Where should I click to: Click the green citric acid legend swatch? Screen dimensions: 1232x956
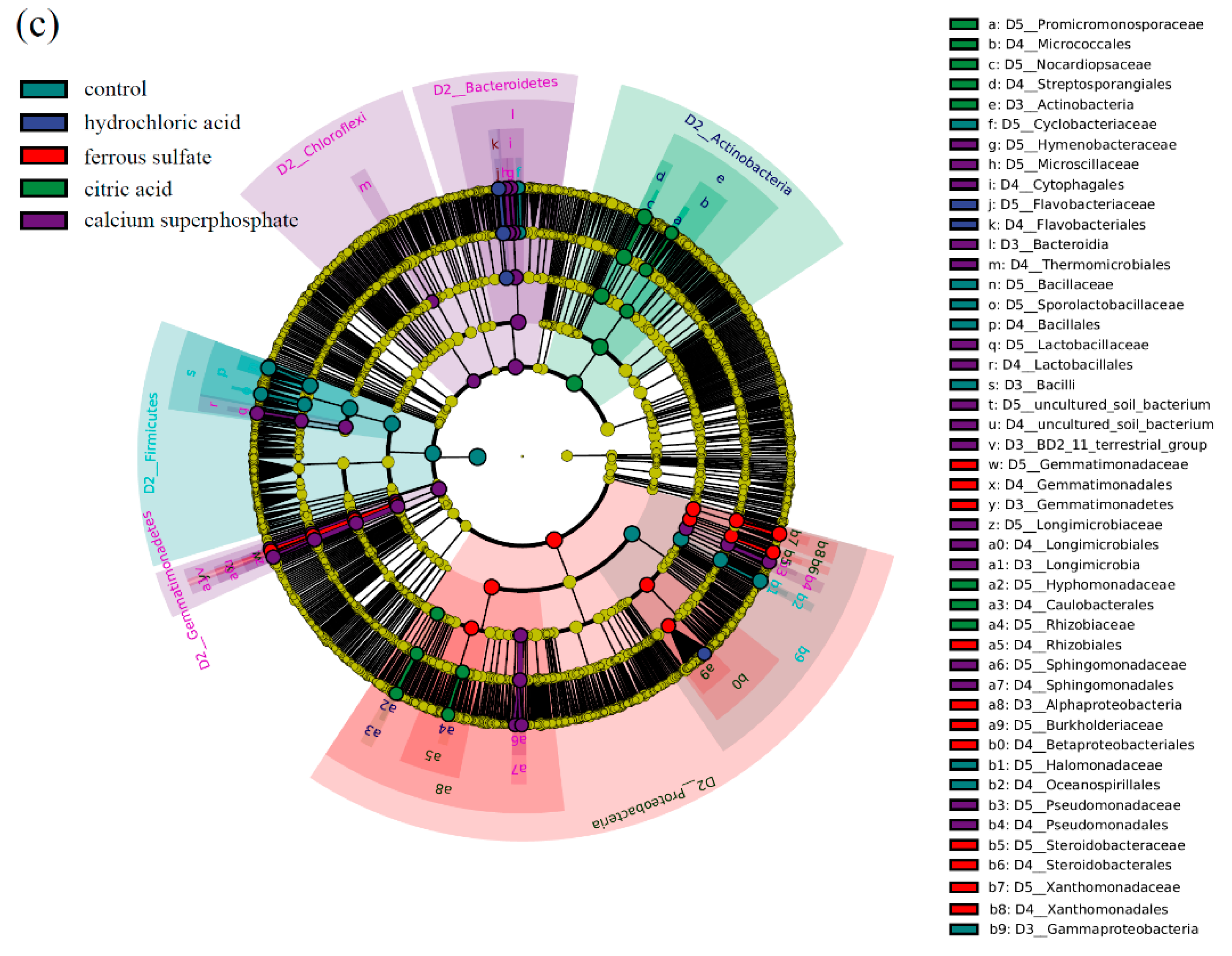pyautogui.click(x=43, y=188)
